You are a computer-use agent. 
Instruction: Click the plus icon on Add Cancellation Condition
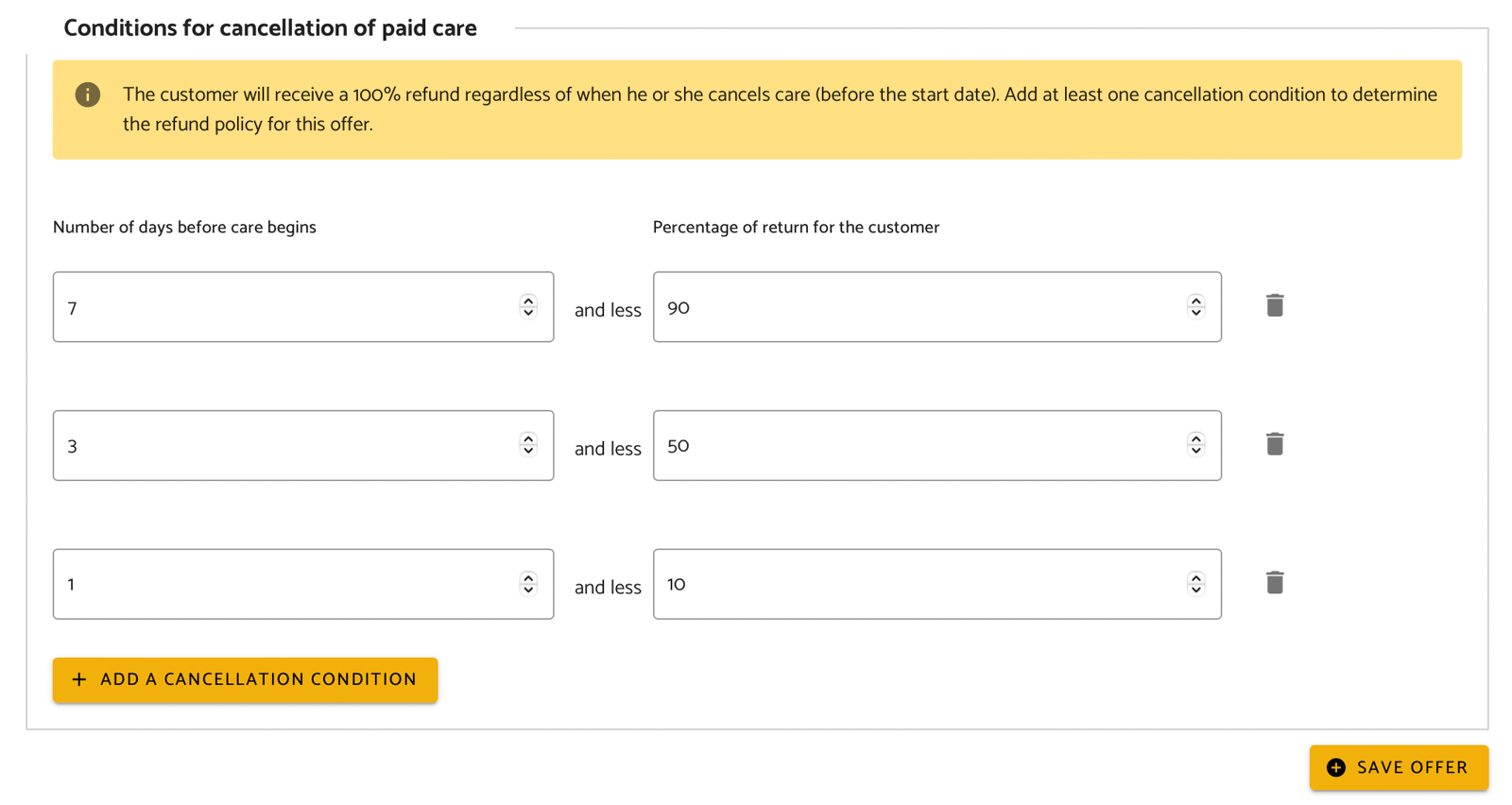point(79,679)
